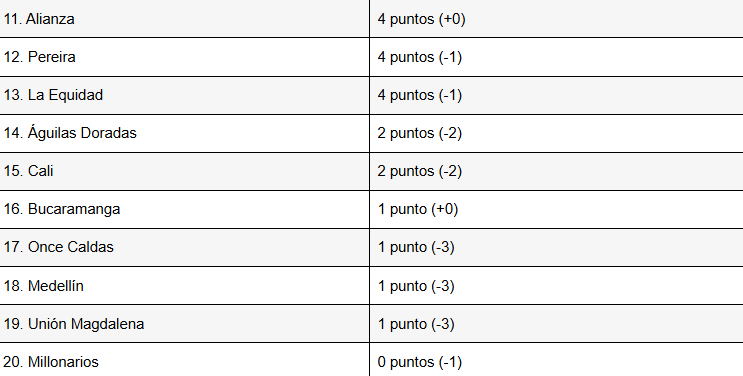This screenshot has height=376, width=743.
Task: Select Millonarios' 0 puntos (-1) cell
Action: click(556, 359)
